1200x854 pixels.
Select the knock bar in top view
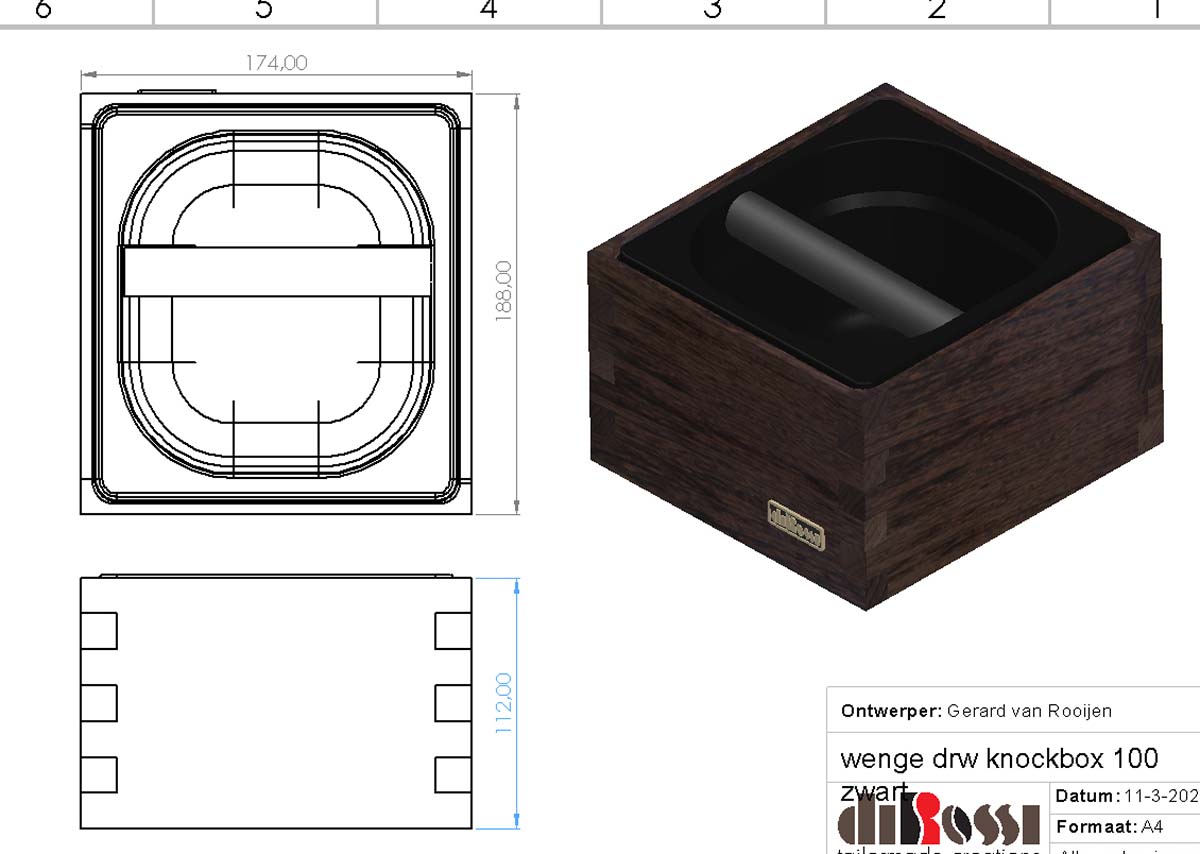coord(277,271)
